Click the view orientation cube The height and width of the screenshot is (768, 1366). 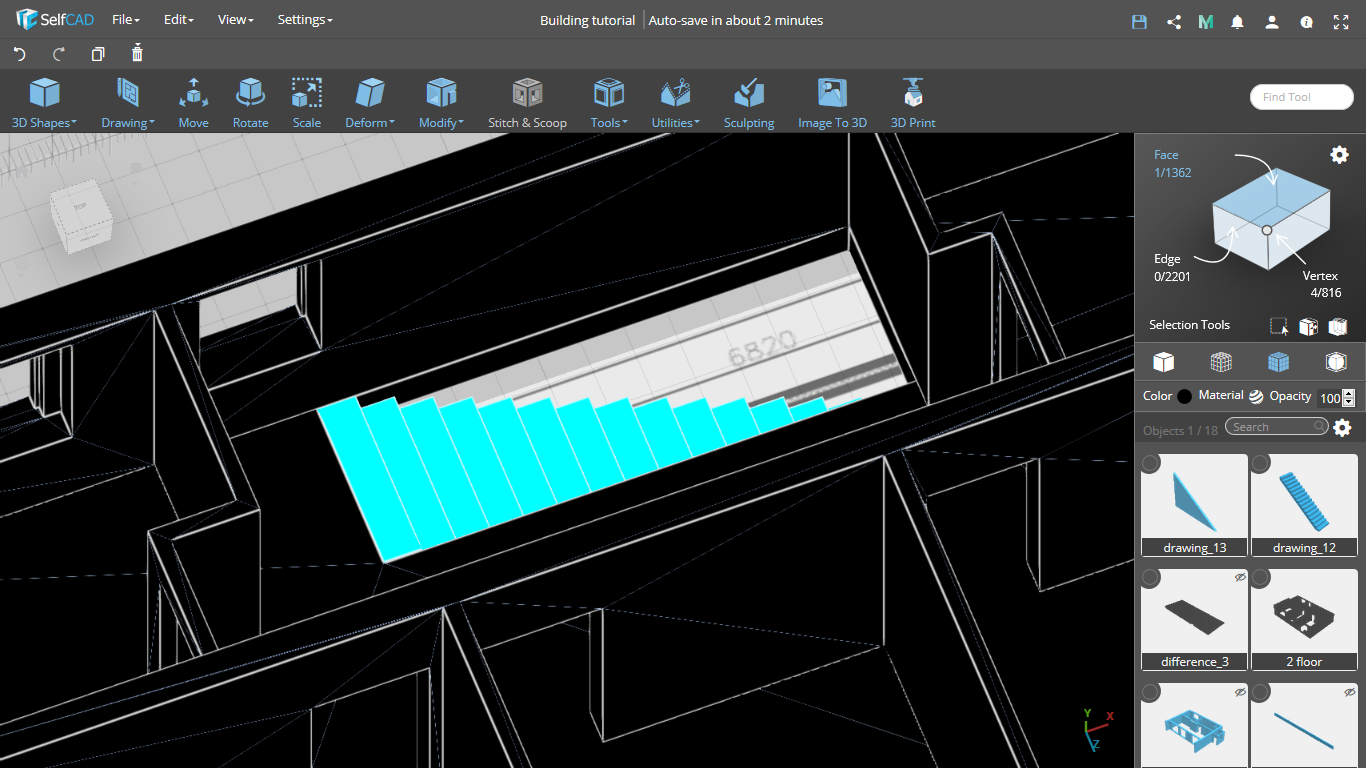80,217
